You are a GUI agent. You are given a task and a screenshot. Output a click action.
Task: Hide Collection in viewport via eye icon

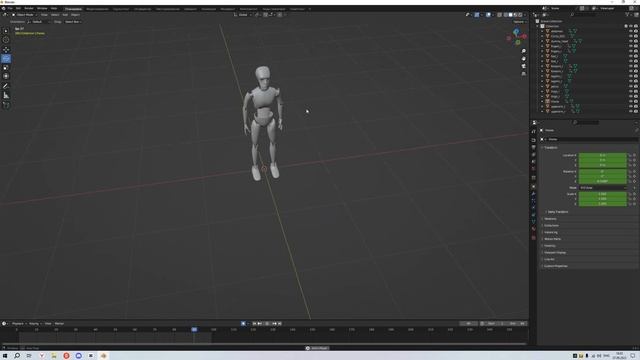coord(631,26)
